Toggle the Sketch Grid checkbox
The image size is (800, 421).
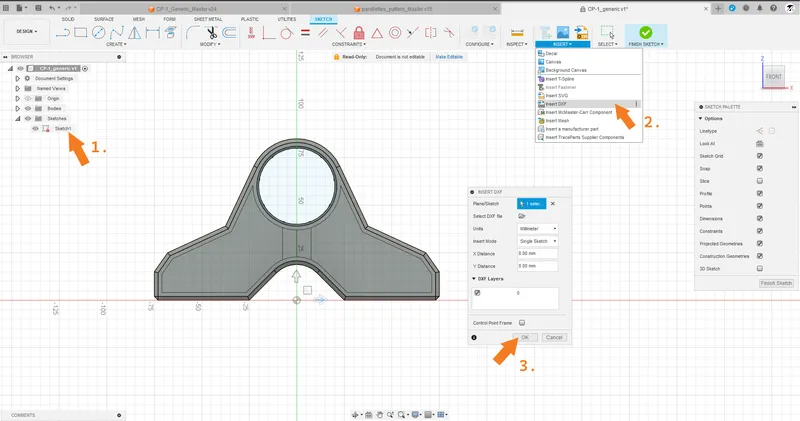(x=760, y=156)
